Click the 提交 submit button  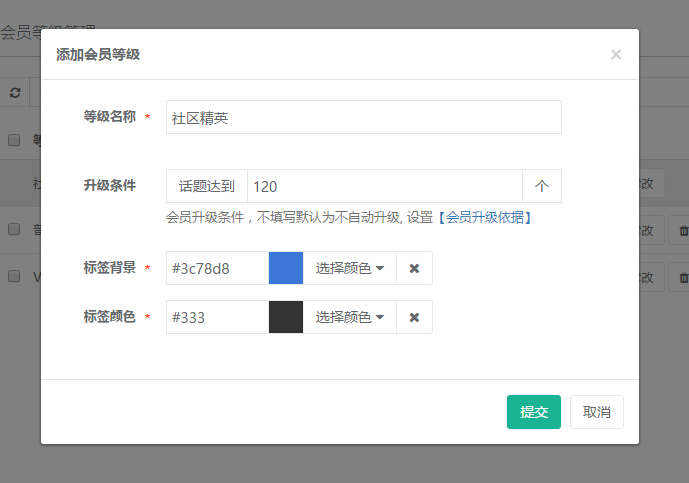point(534,412)
